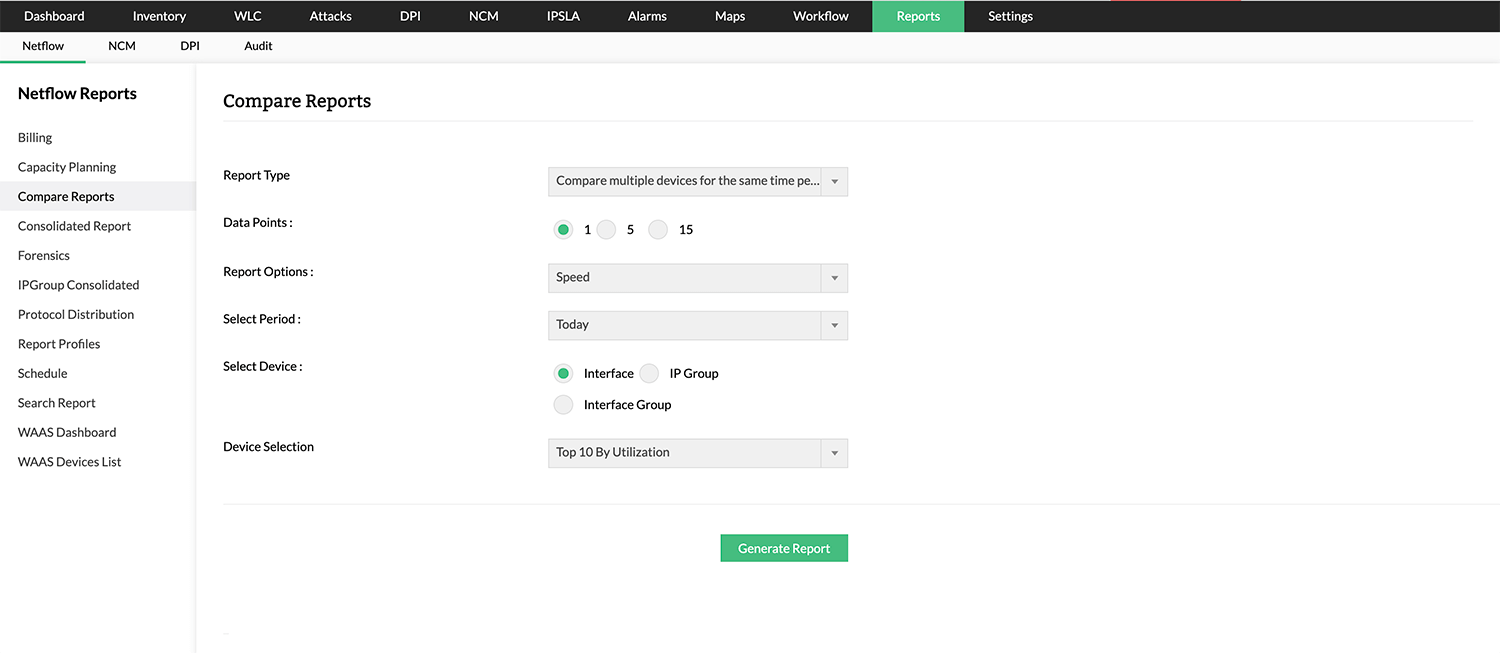Open the Report Type dropdown
This screenshot has height=653, width=1500.
click(834, 181)
